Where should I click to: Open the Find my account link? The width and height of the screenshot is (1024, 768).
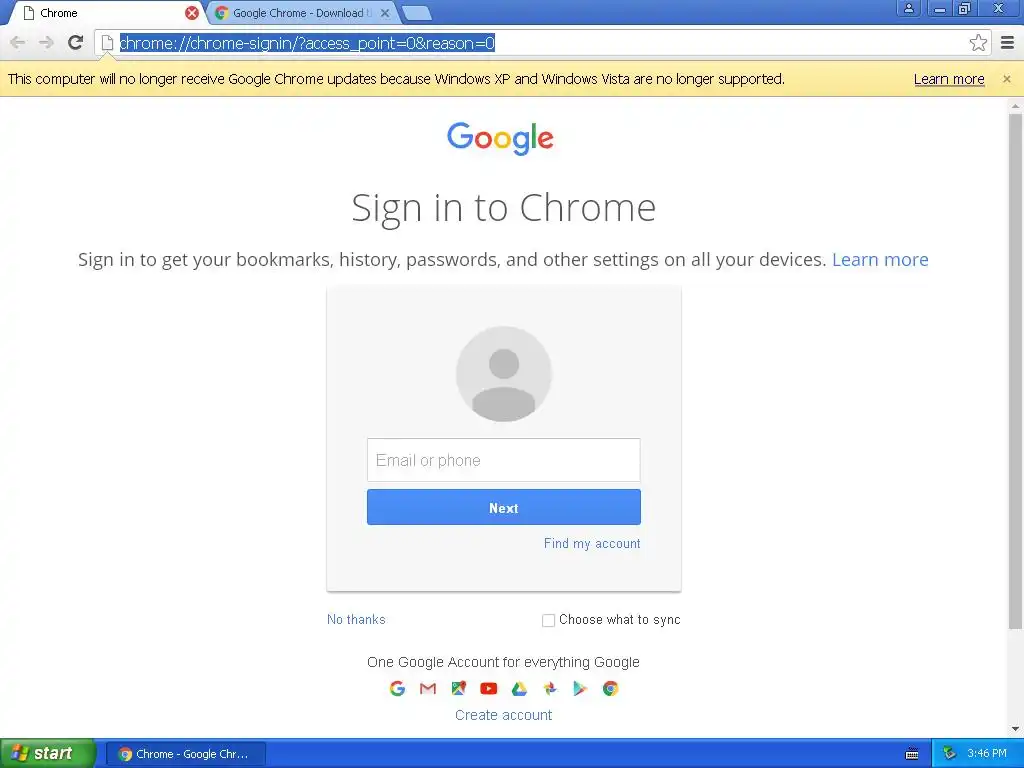pyautogui.click(x=592, y=543)
